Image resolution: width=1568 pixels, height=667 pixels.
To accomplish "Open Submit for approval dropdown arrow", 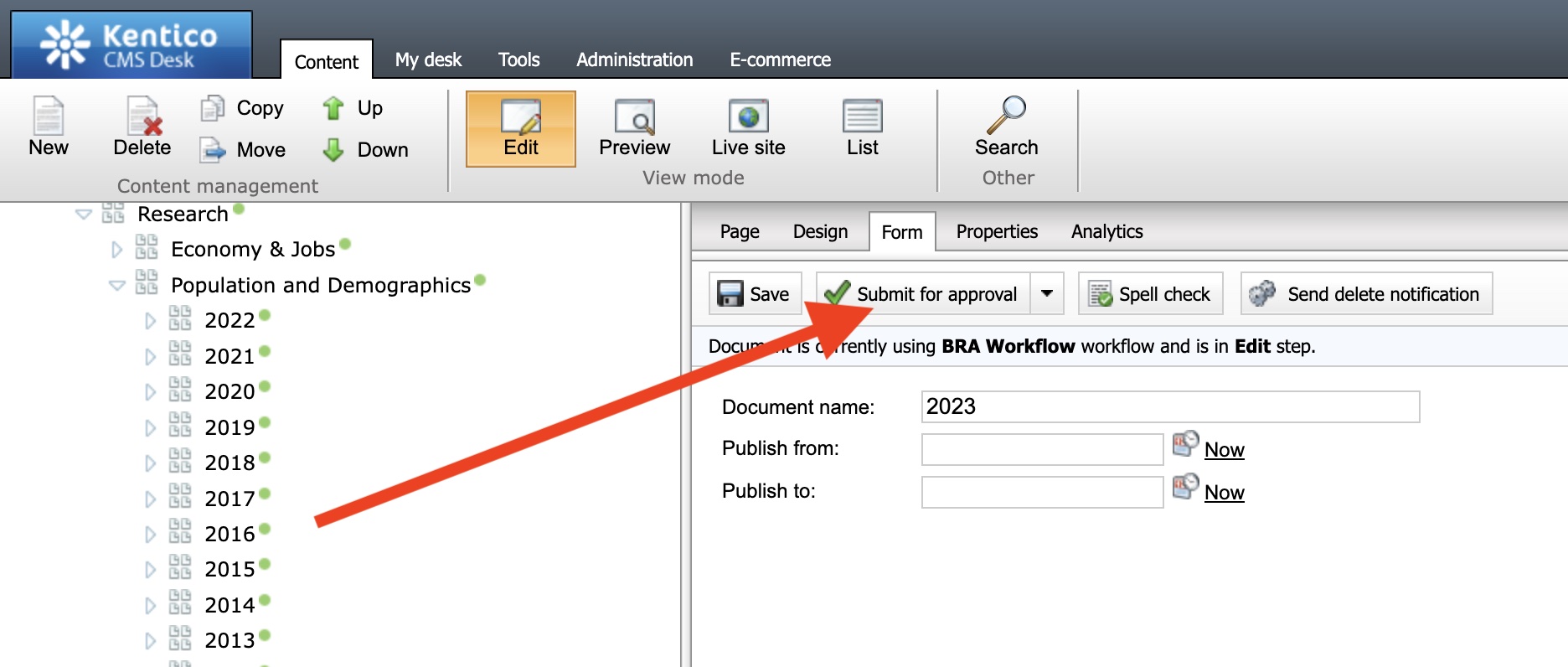I will point(1047,294).
